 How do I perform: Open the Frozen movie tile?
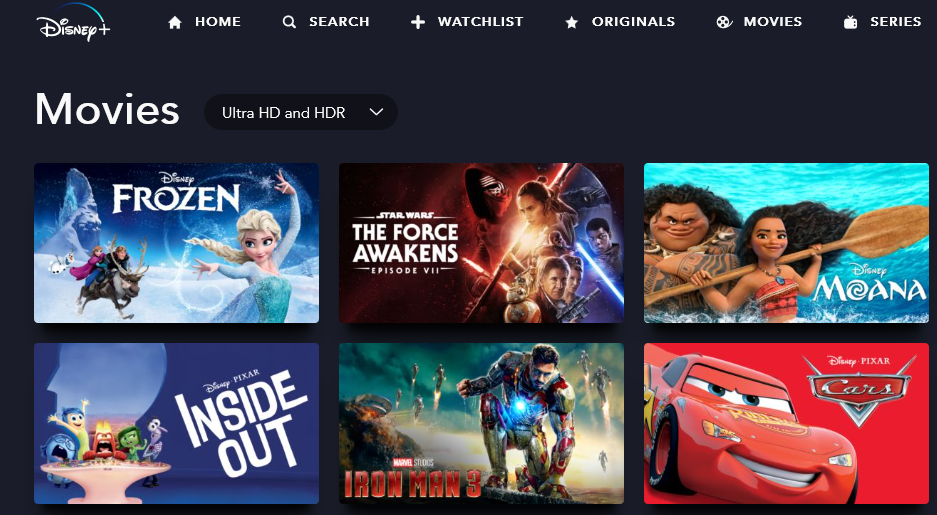click(176, 243)
